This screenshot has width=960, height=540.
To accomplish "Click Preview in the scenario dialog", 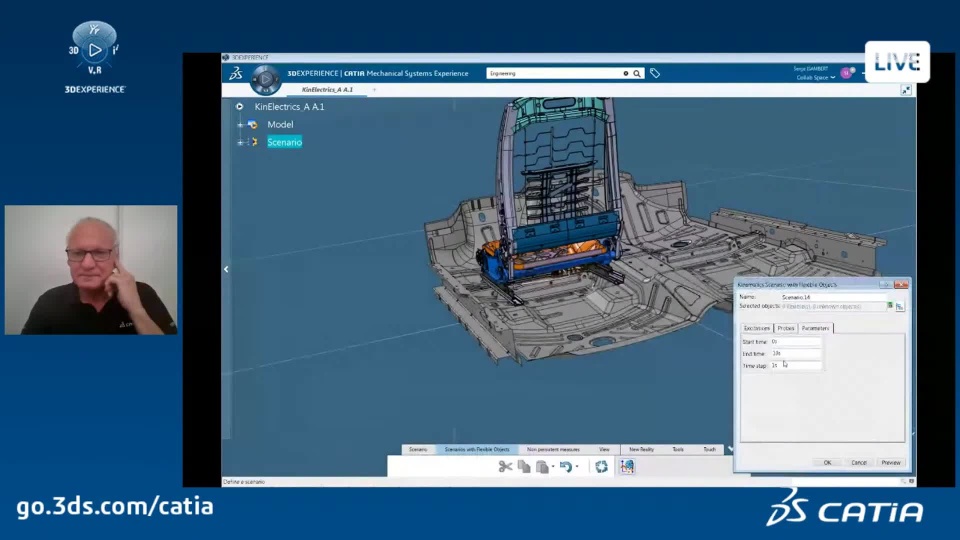I will coord(891,463).
